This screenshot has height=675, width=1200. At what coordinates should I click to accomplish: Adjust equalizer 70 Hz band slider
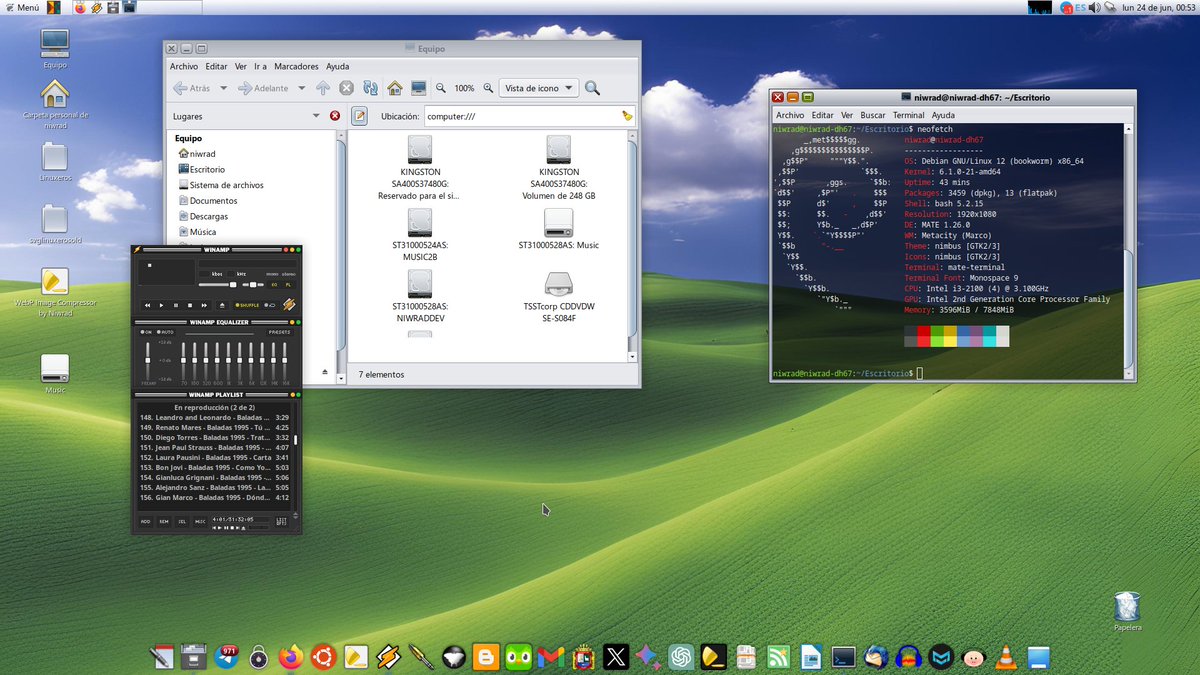click(x=183, y=360)
